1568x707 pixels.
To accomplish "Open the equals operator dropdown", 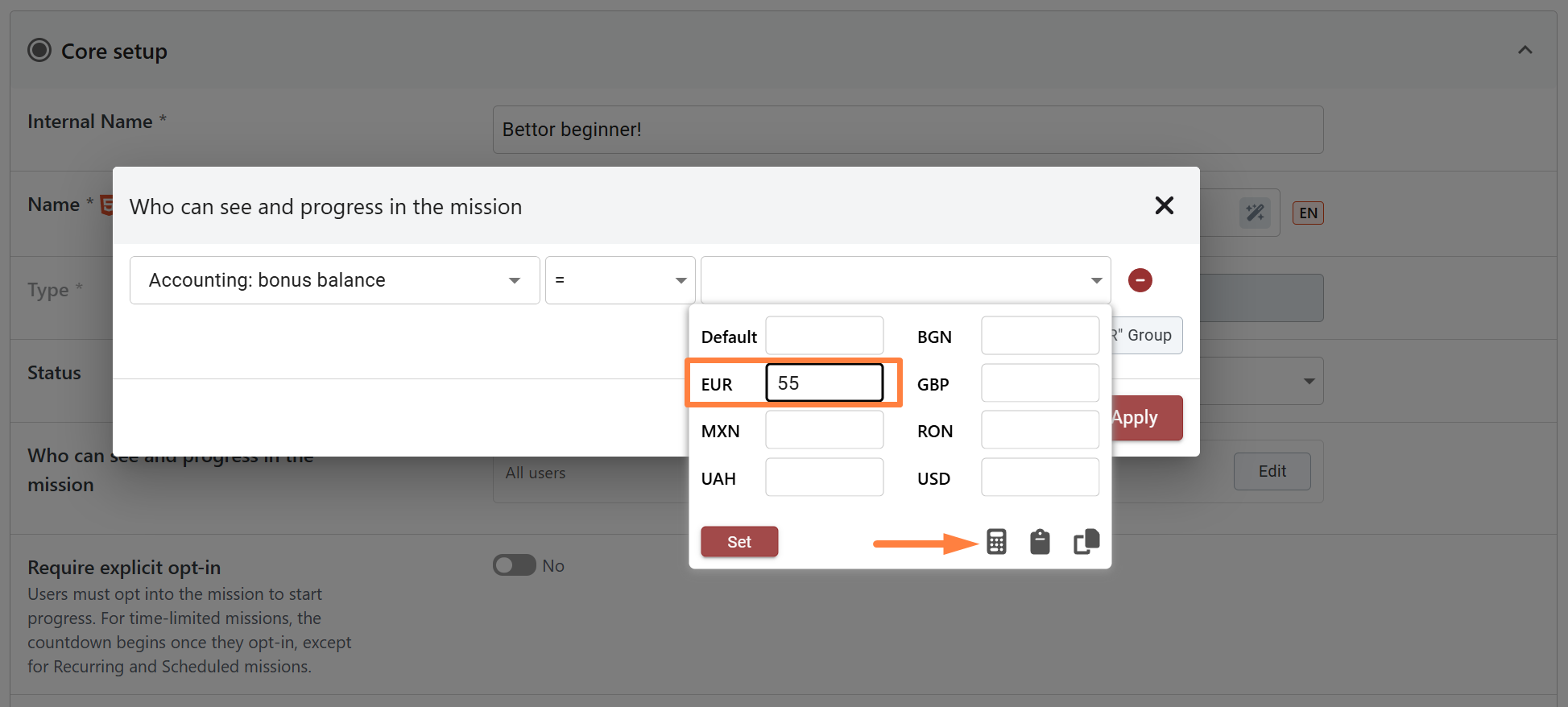I will coord(619,280).
